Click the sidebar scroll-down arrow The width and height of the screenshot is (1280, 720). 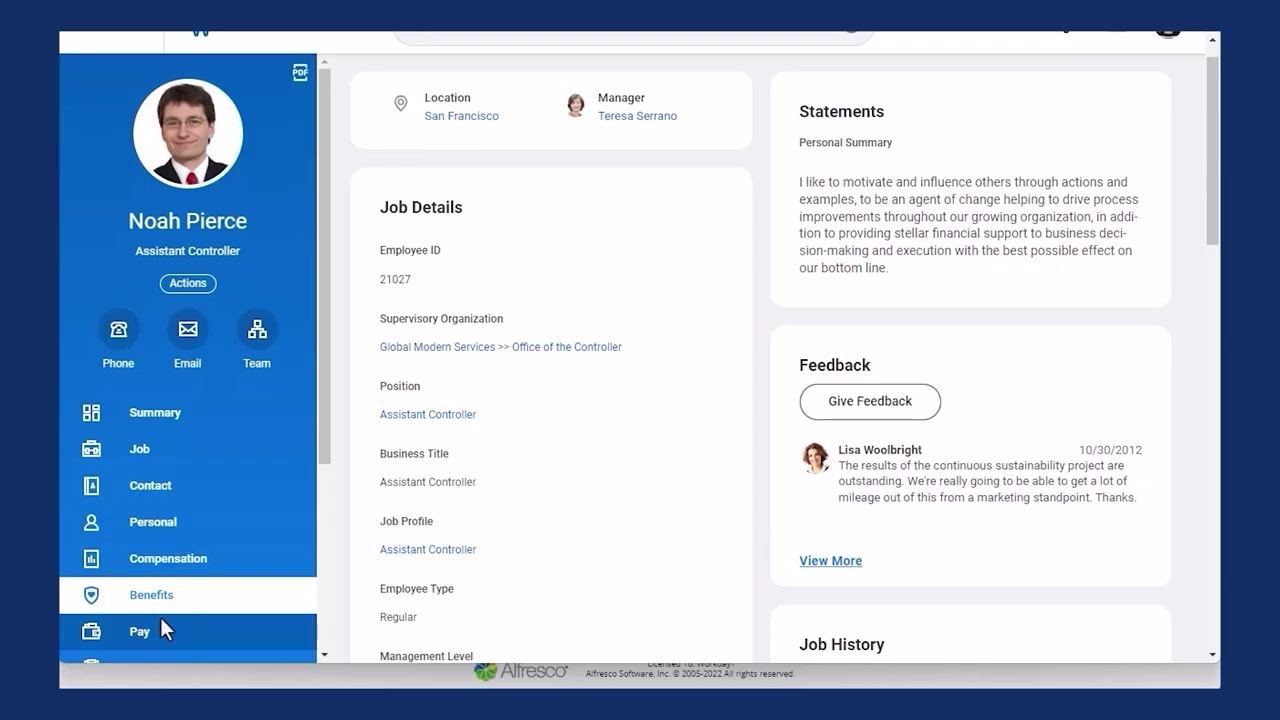tap(324, 655)
